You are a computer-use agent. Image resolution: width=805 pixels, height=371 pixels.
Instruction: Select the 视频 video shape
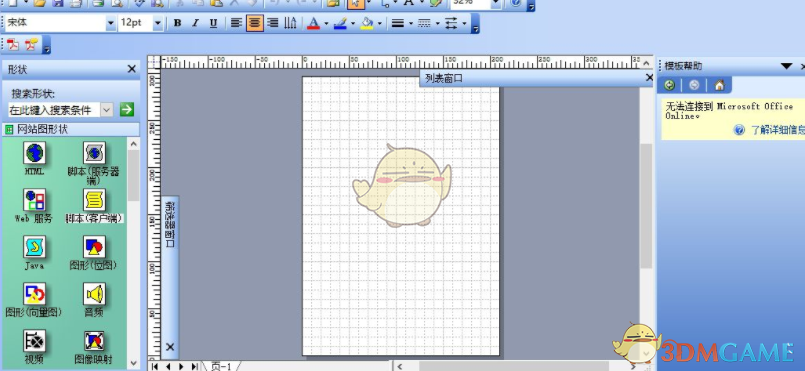point(34,347)
